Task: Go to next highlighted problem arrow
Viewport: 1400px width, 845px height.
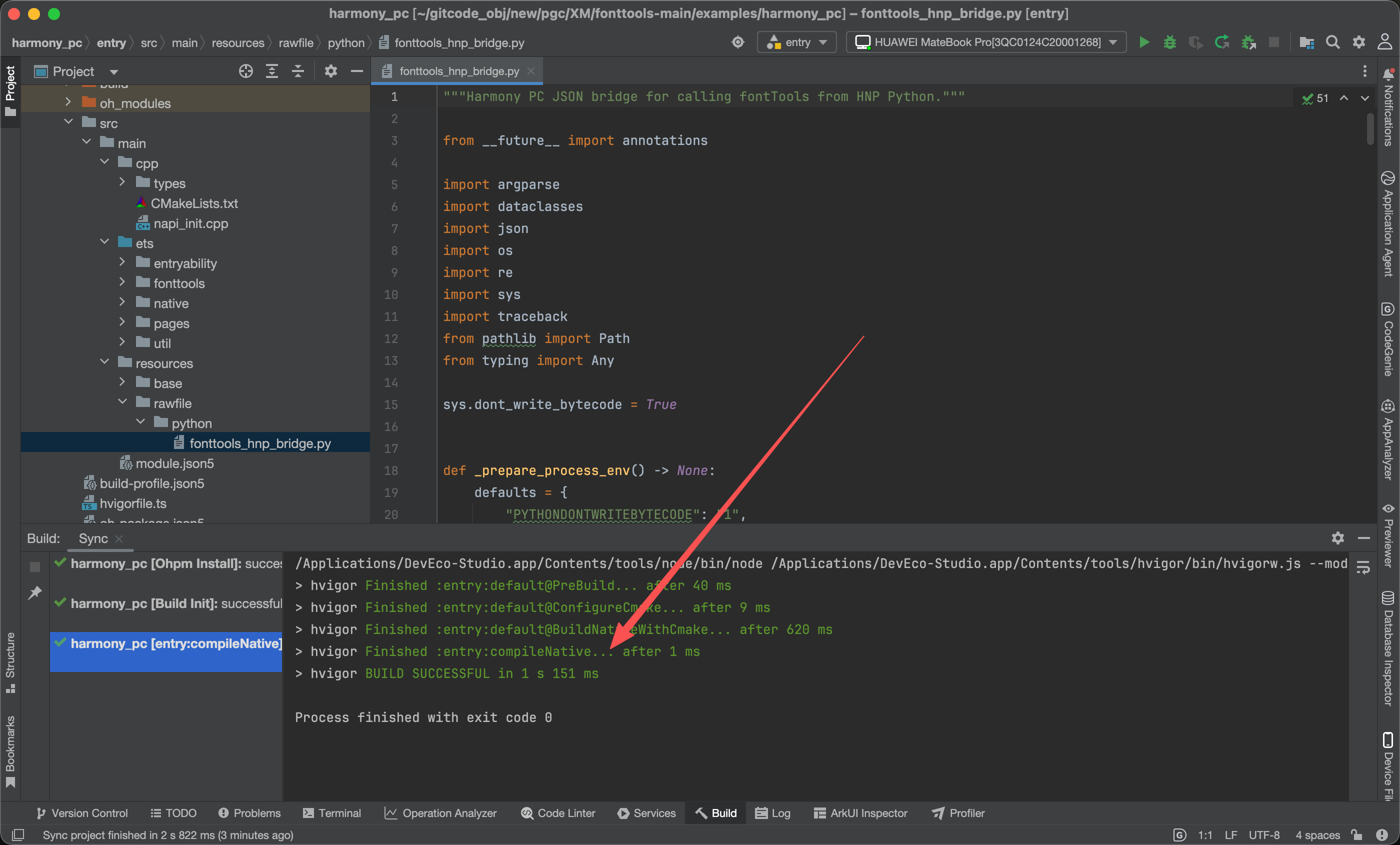Action: (1364, 97)
